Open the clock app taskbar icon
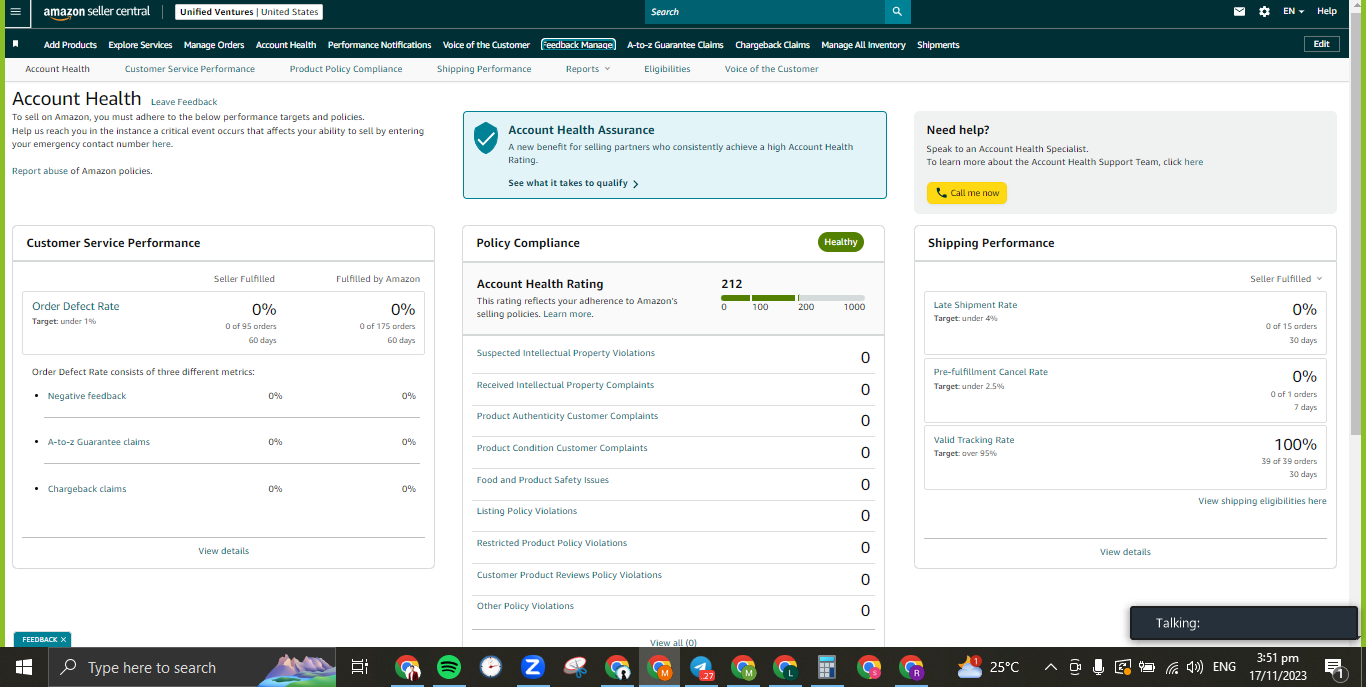 coord(490,667)
